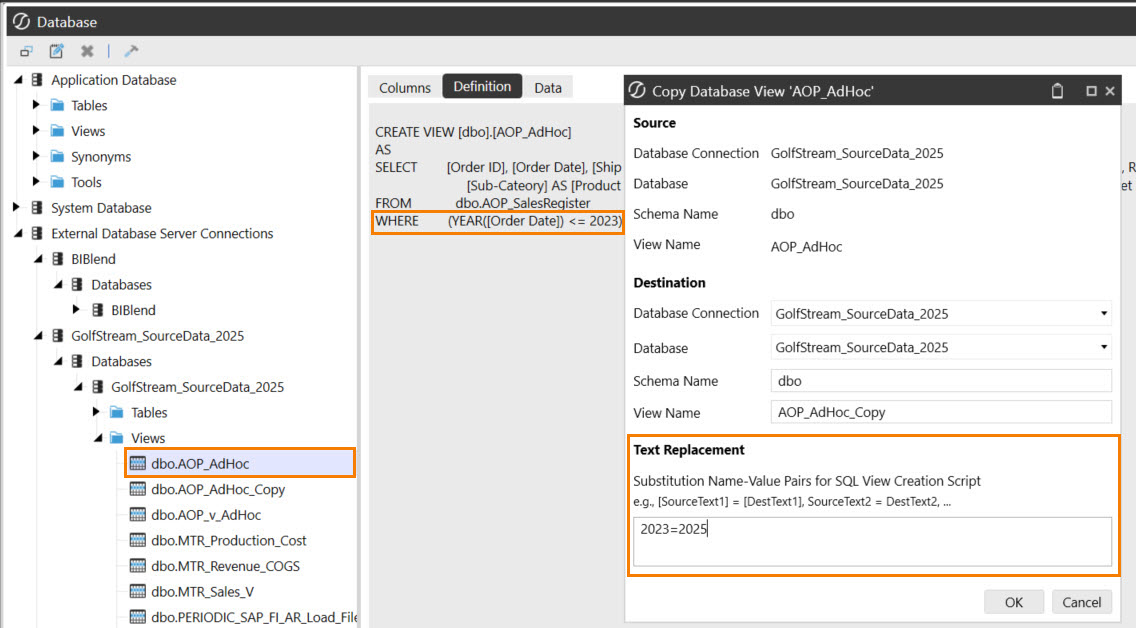Open the destination Database Connection dropdown
1136x628 pixels.
click(x=1103, y=314)
